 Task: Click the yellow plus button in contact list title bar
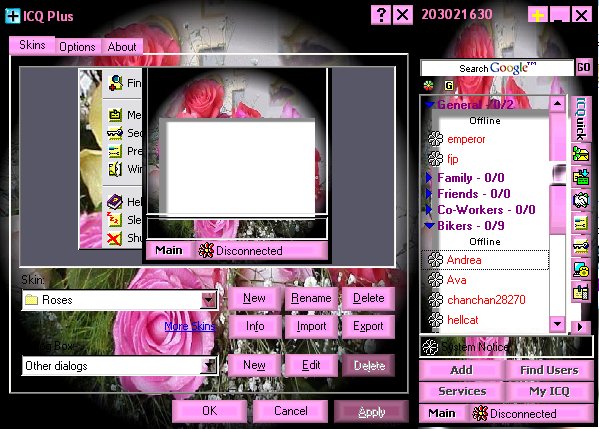[x=538, y=16]
